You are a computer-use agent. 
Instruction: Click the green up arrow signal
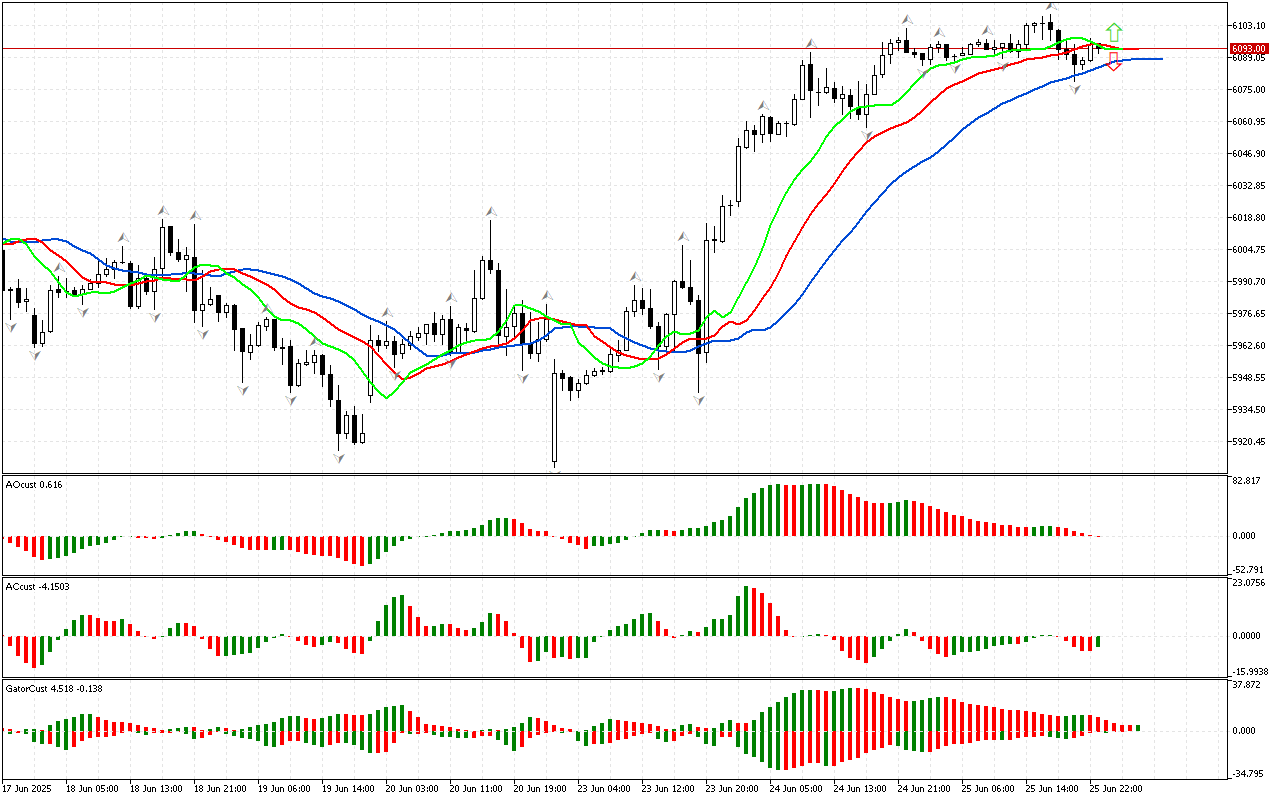[x=1113, y=32]
